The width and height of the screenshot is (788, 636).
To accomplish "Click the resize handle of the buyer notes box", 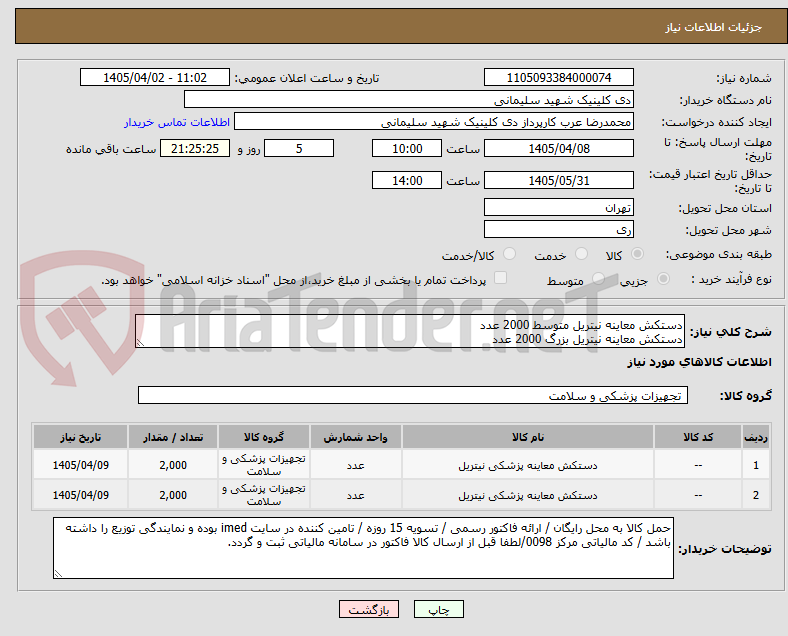I will click(x=58, y=573).
